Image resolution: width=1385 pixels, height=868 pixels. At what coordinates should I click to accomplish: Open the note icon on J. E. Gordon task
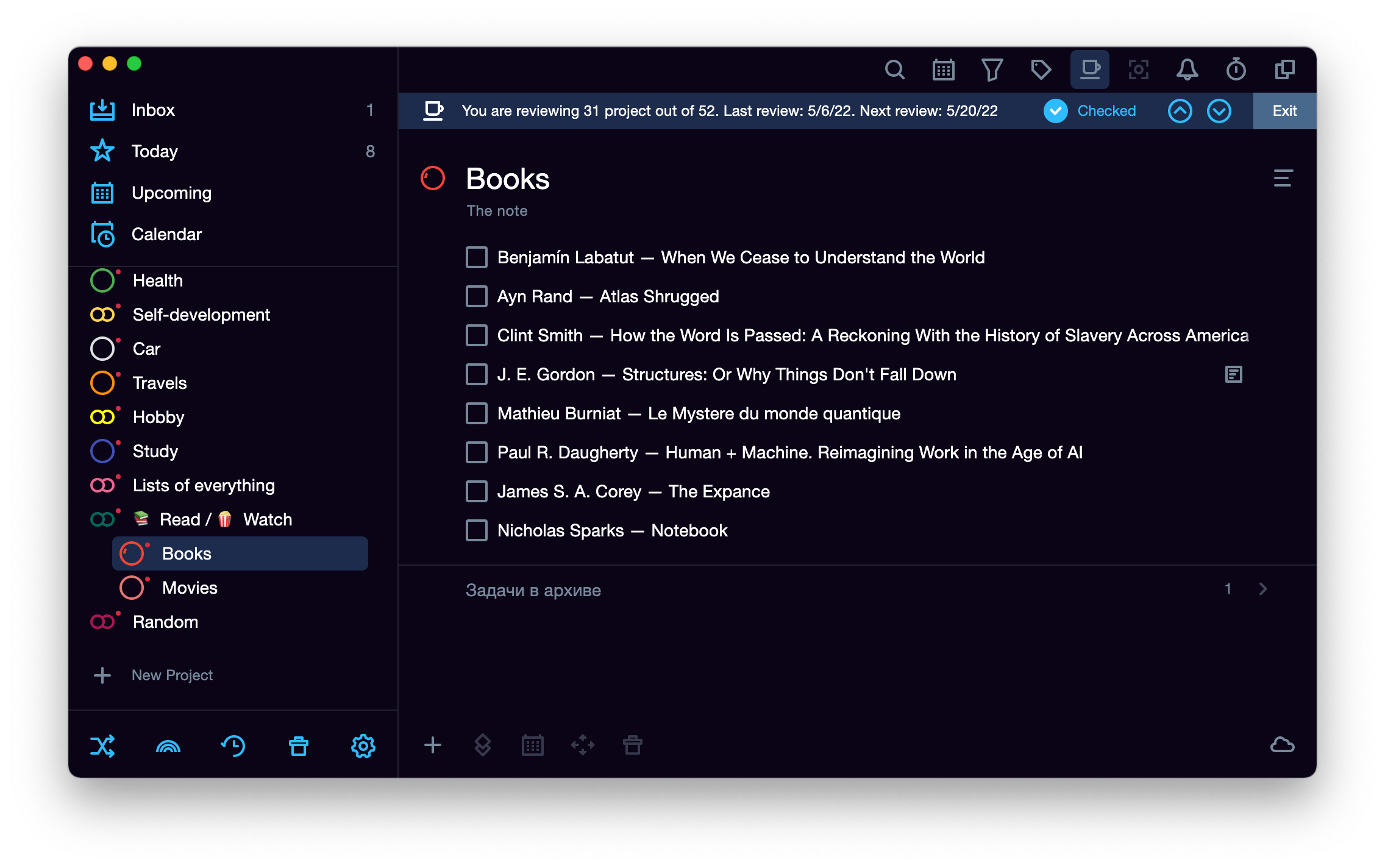(x=1233, y=374)
